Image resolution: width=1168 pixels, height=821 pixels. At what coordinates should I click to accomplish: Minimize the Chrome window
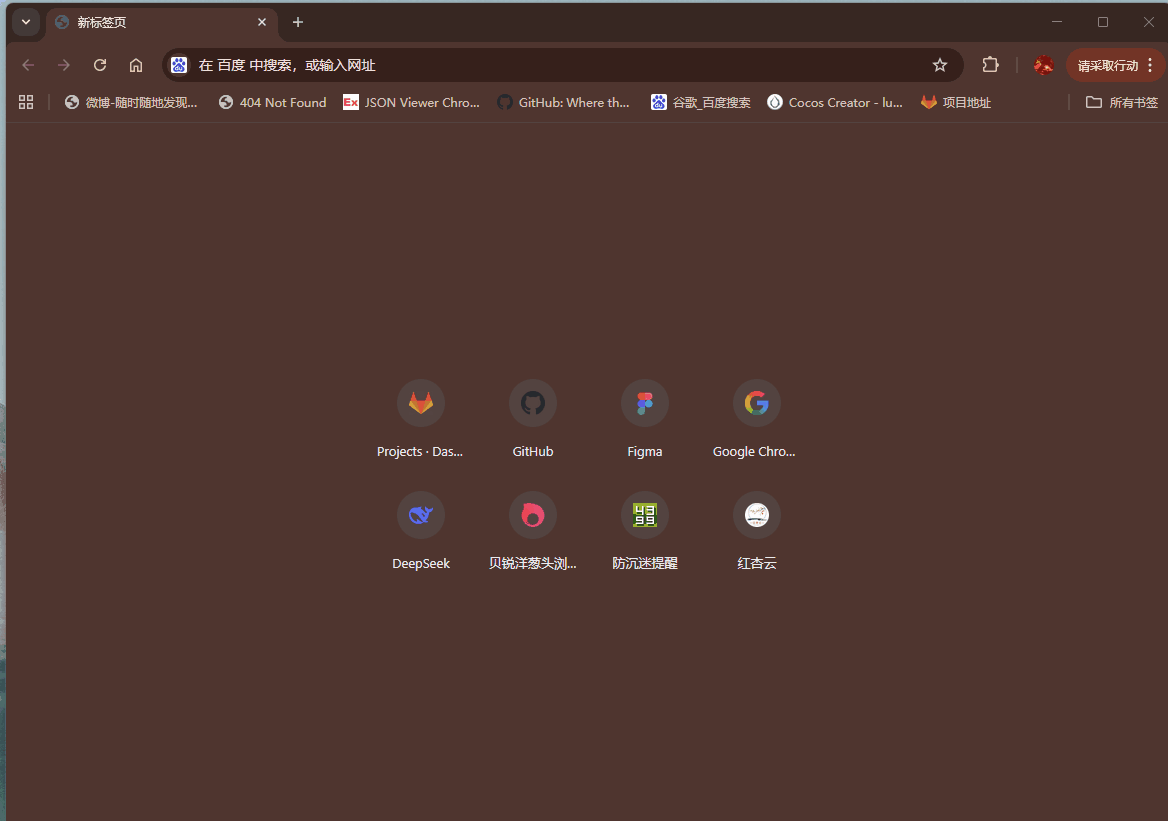point(1056,22)
